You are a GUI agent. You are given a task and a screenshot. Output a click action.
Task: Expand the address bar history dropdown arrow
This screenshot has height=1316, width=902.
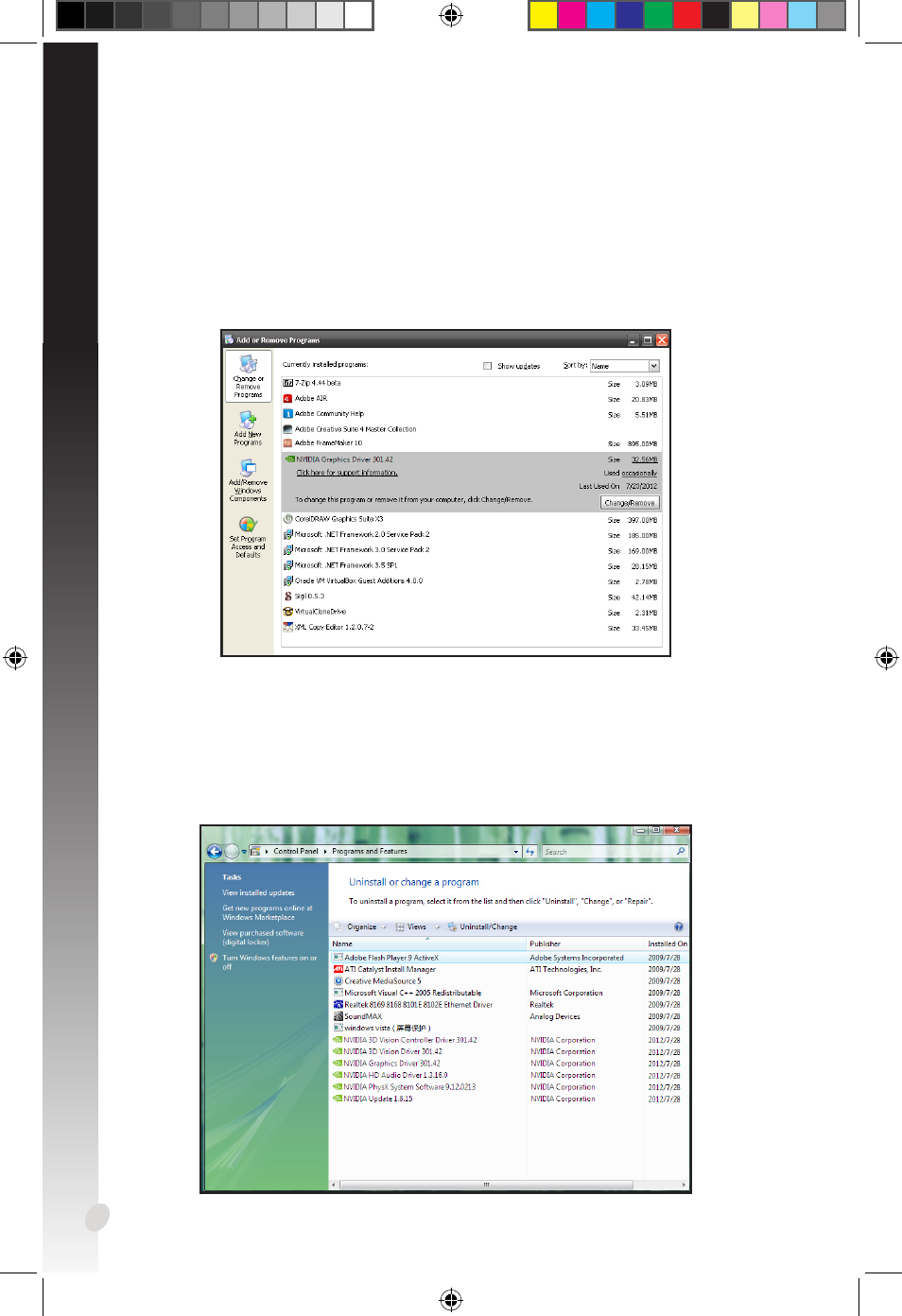(516, 851)
